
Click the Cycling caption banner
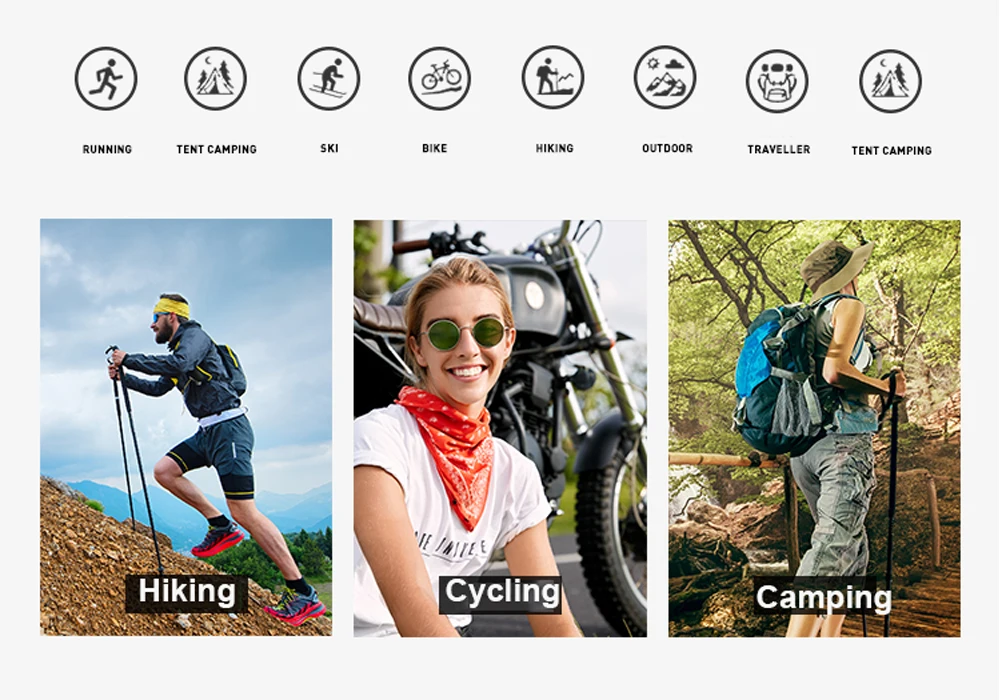[501, 594]
